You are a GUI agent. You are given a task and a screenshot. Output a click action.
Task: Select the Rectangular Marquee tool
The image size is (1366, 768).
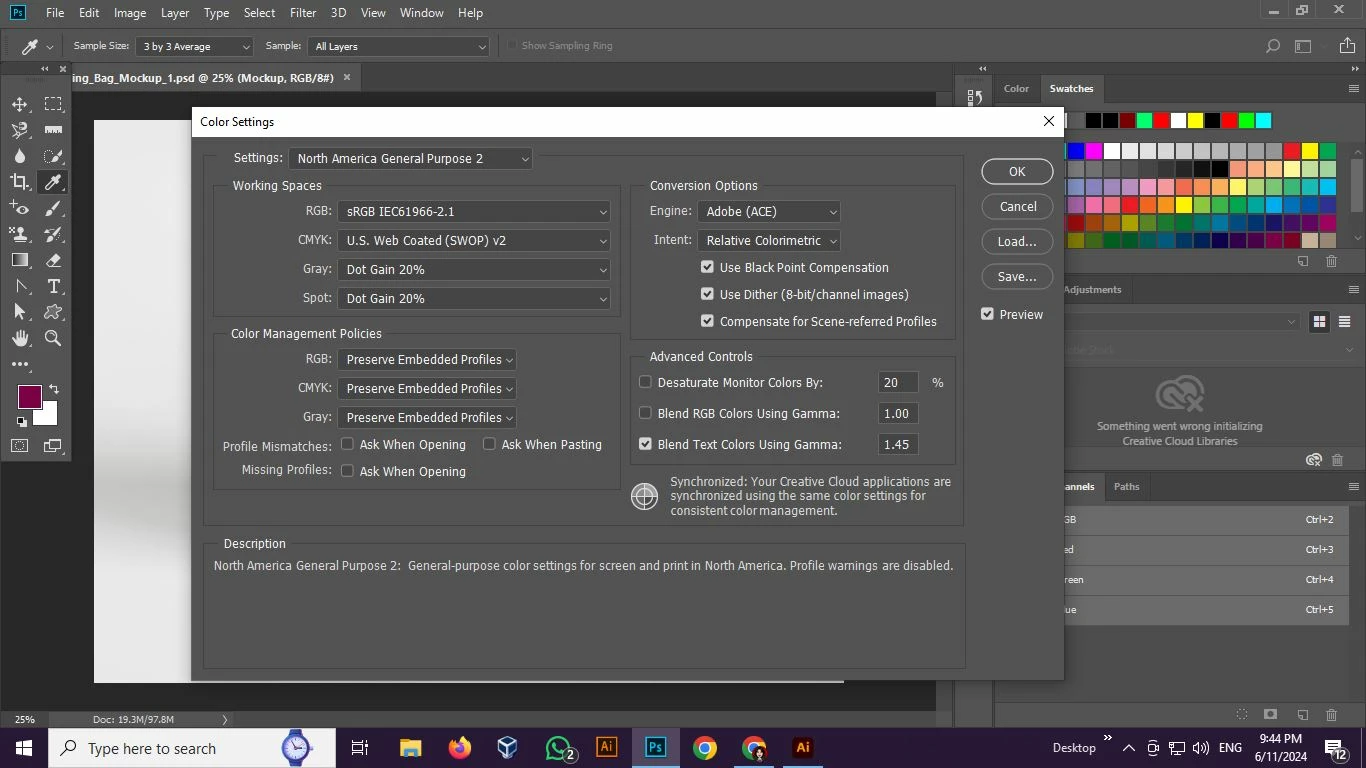53,104
